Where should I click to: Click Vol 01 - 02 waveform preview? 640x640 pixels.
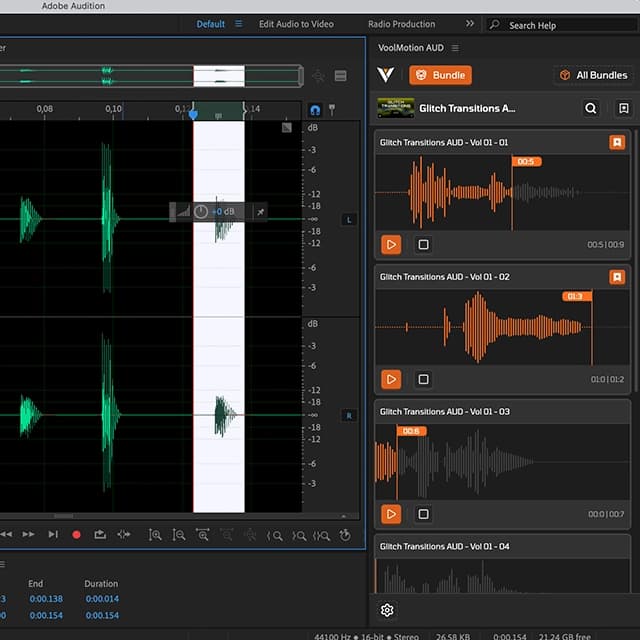(x=502, y=327)
